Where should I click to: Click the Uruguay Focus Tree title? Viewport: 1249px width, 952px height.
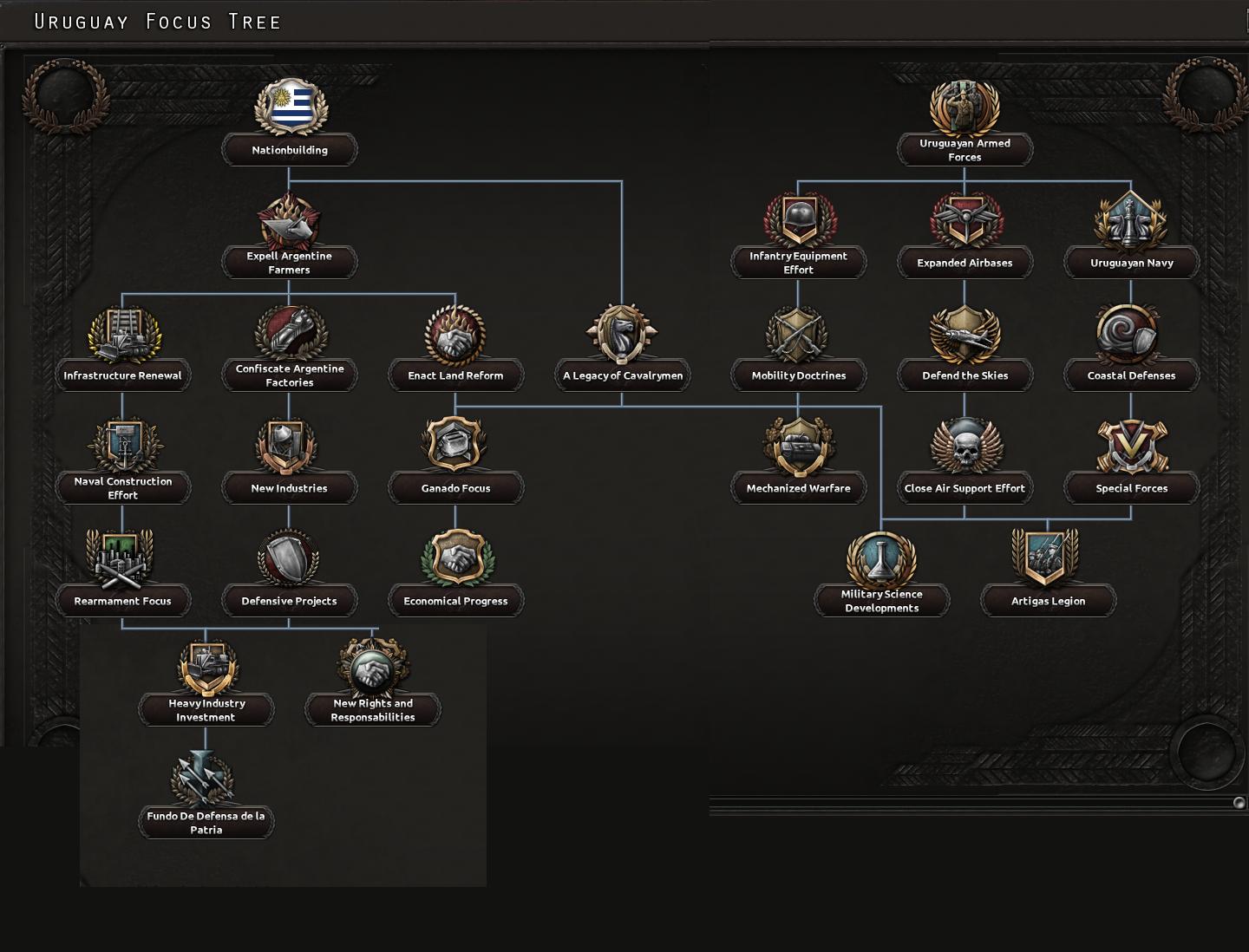[x=157, y=22]
